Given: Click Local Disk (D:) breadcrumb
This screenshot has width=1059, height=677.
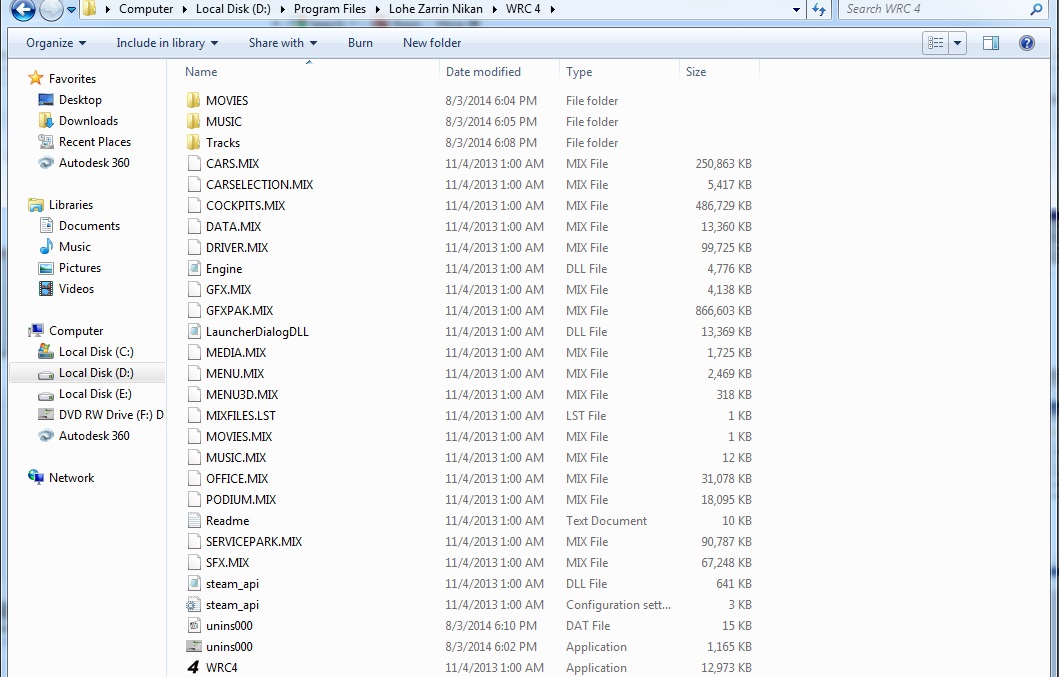Looking at the screenshot, I should (x=233, y=9).
